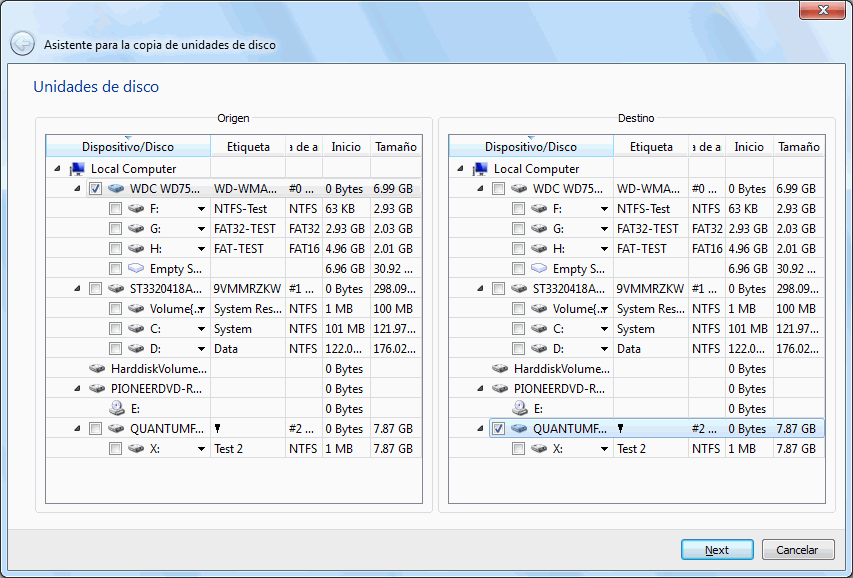Click PIONEERDVD drive icon in Destino
Viewport: 853px width, 578px height.
500,389
